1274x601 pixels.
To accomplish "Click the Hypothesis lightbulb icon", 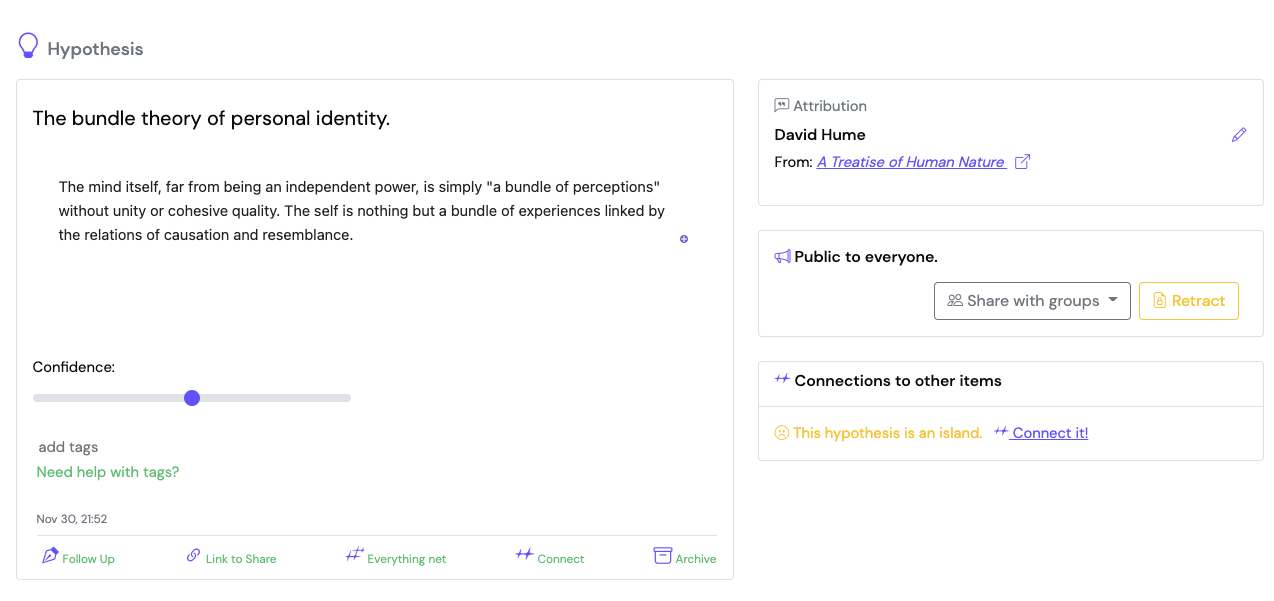I will [x=28, y=46].
